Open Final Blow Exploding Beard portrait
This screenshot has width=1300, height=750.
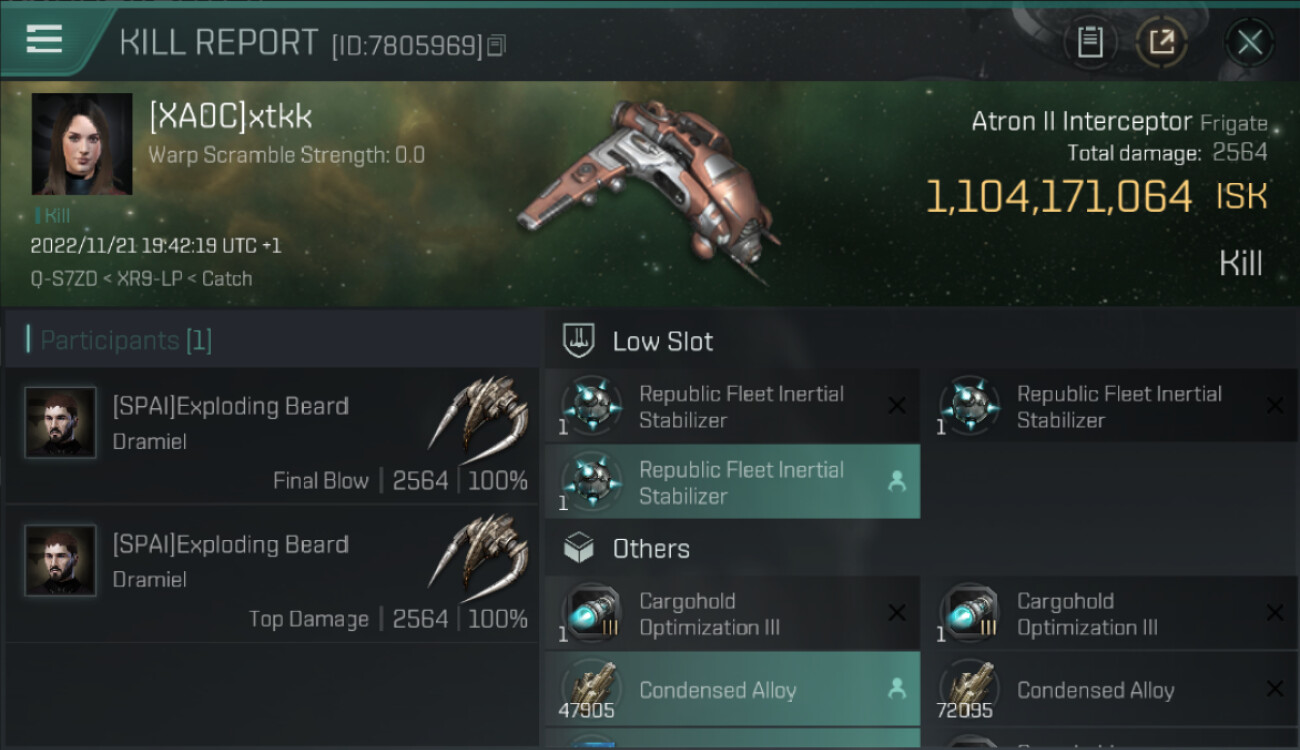pos(61,423)
